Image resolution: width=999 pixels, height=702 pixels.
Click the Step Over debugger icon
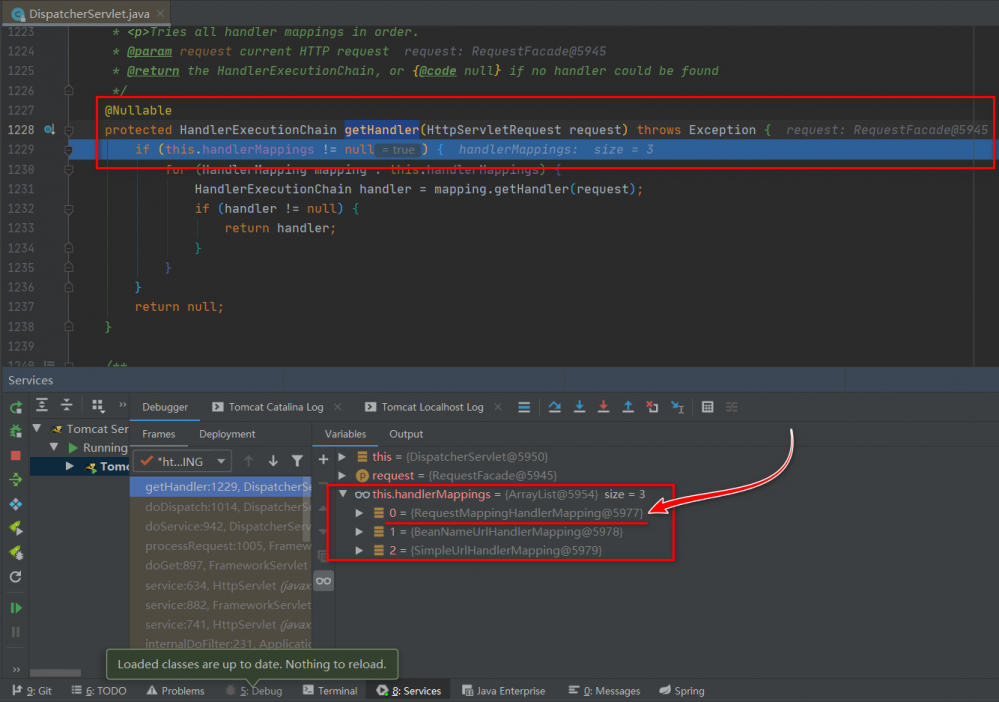pos(555,407)
